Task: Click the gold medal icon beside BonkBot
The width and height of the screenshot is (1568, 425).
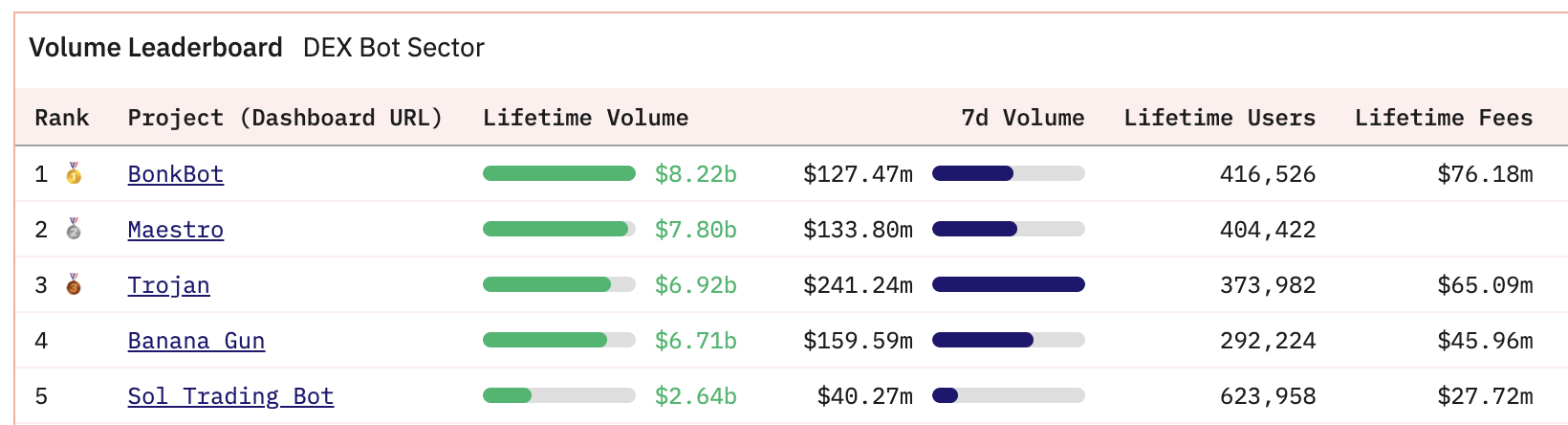Action: pyautogui.click(x=74, y=173)
